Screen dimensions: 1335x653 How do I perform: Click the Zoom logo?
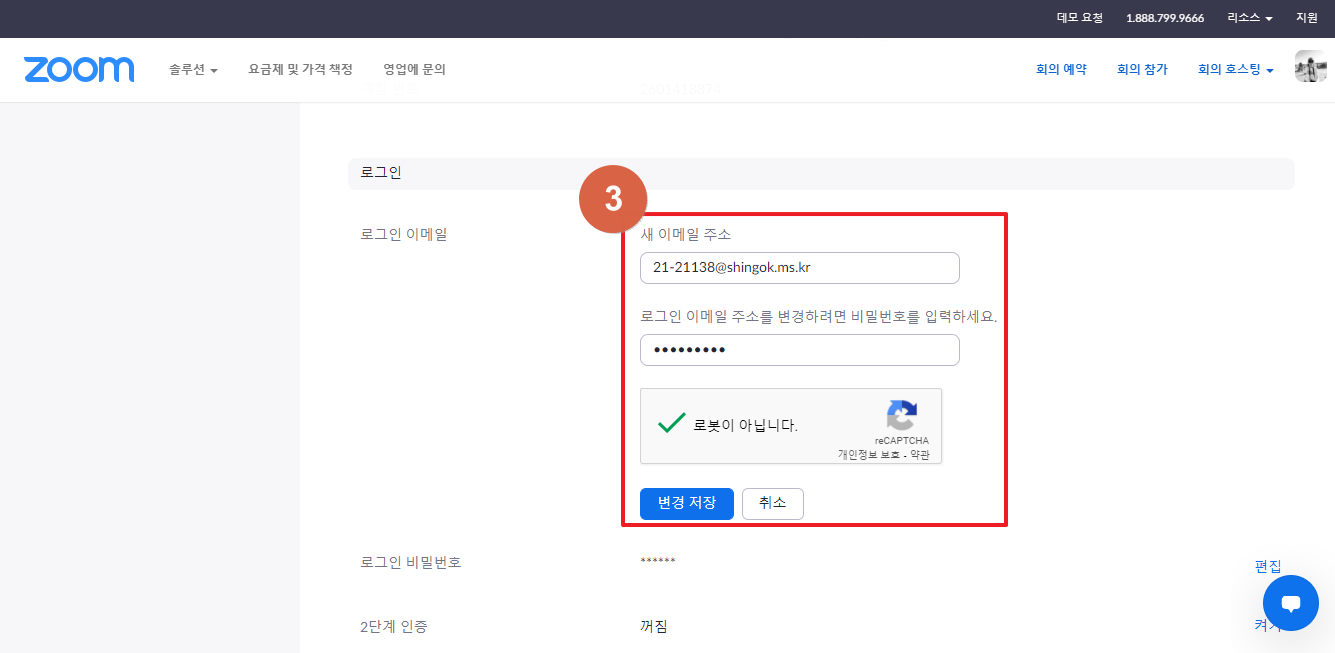(79, 69)
